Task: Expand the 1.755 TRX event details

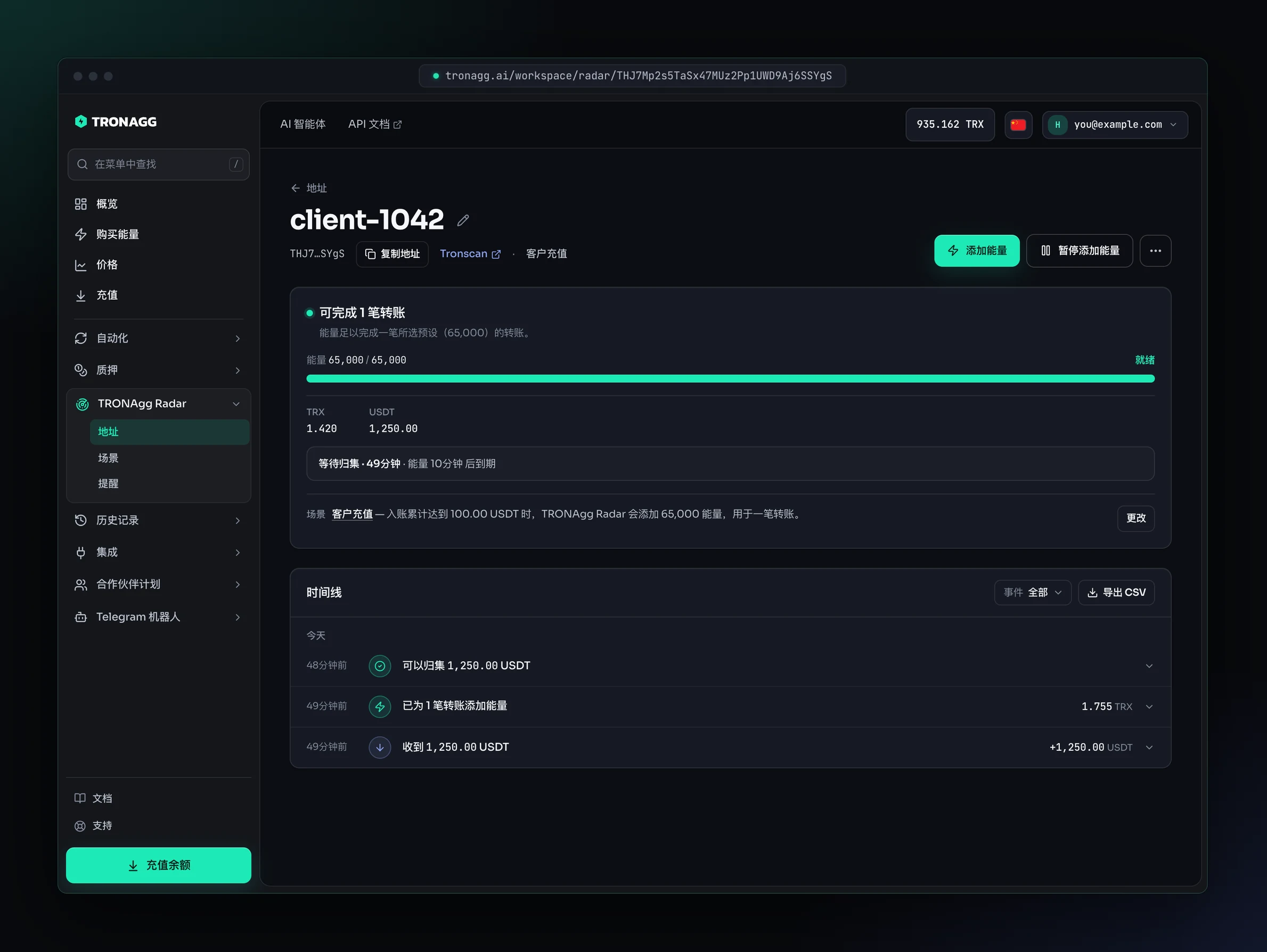Action: click(x=1148, y=707)
